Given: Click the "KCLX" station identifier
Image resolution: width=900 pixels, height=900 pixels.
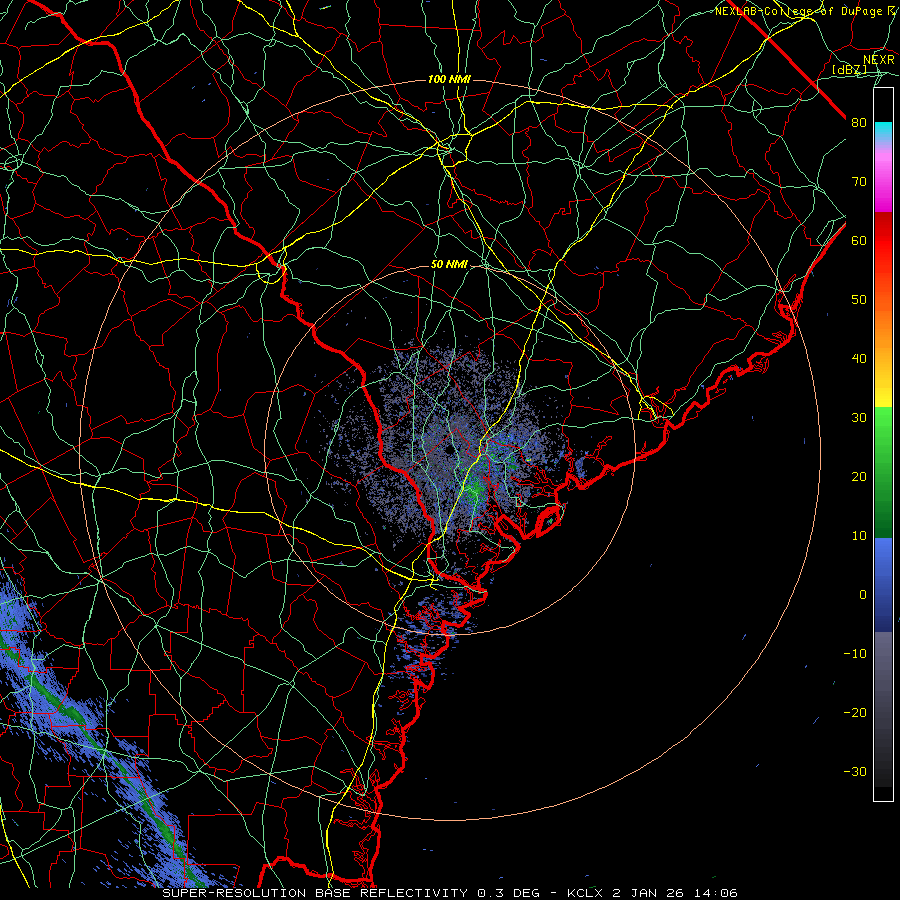Looking at the screenshot, I should click(x=583, y=893).
